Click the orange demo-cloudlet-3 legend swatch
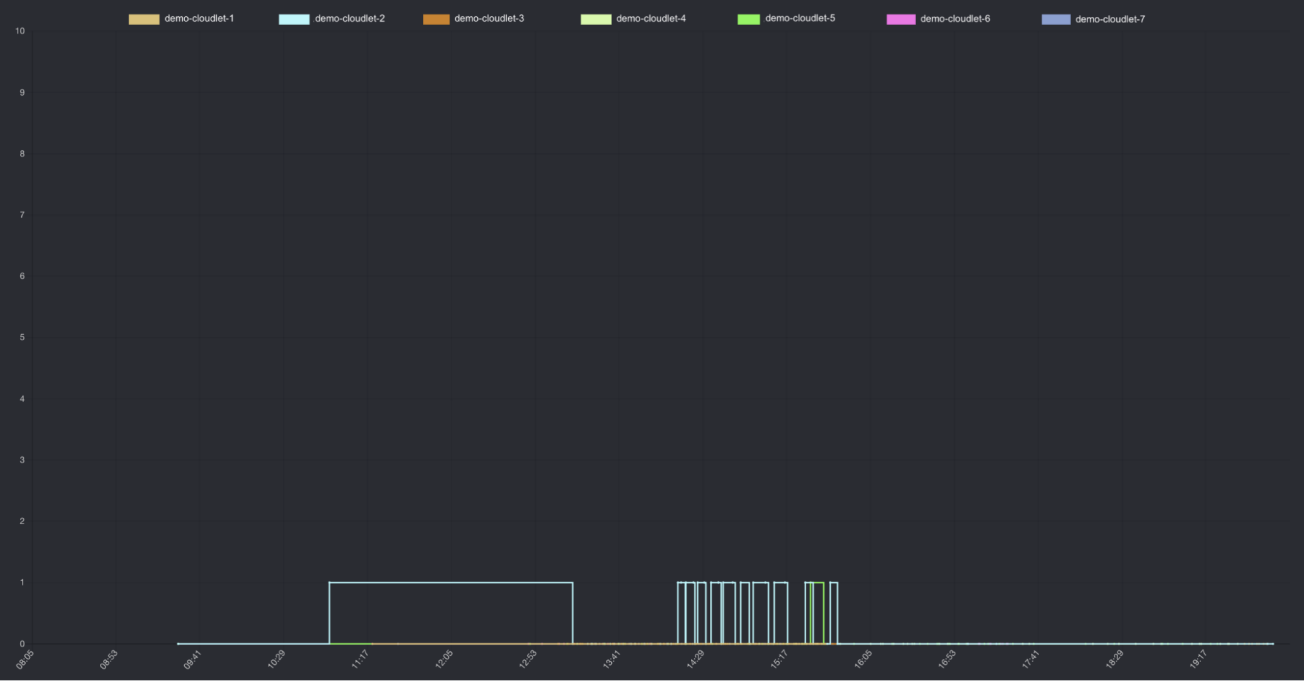This screenshot has width=1304, height=681. click(436, 19)
